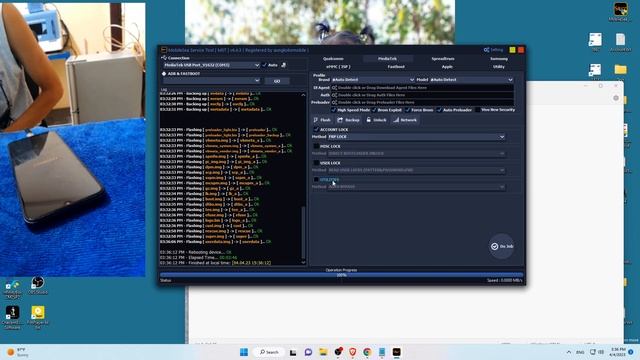
Task: Open File Explorer from the taskbar
Action: pos(323,352)
